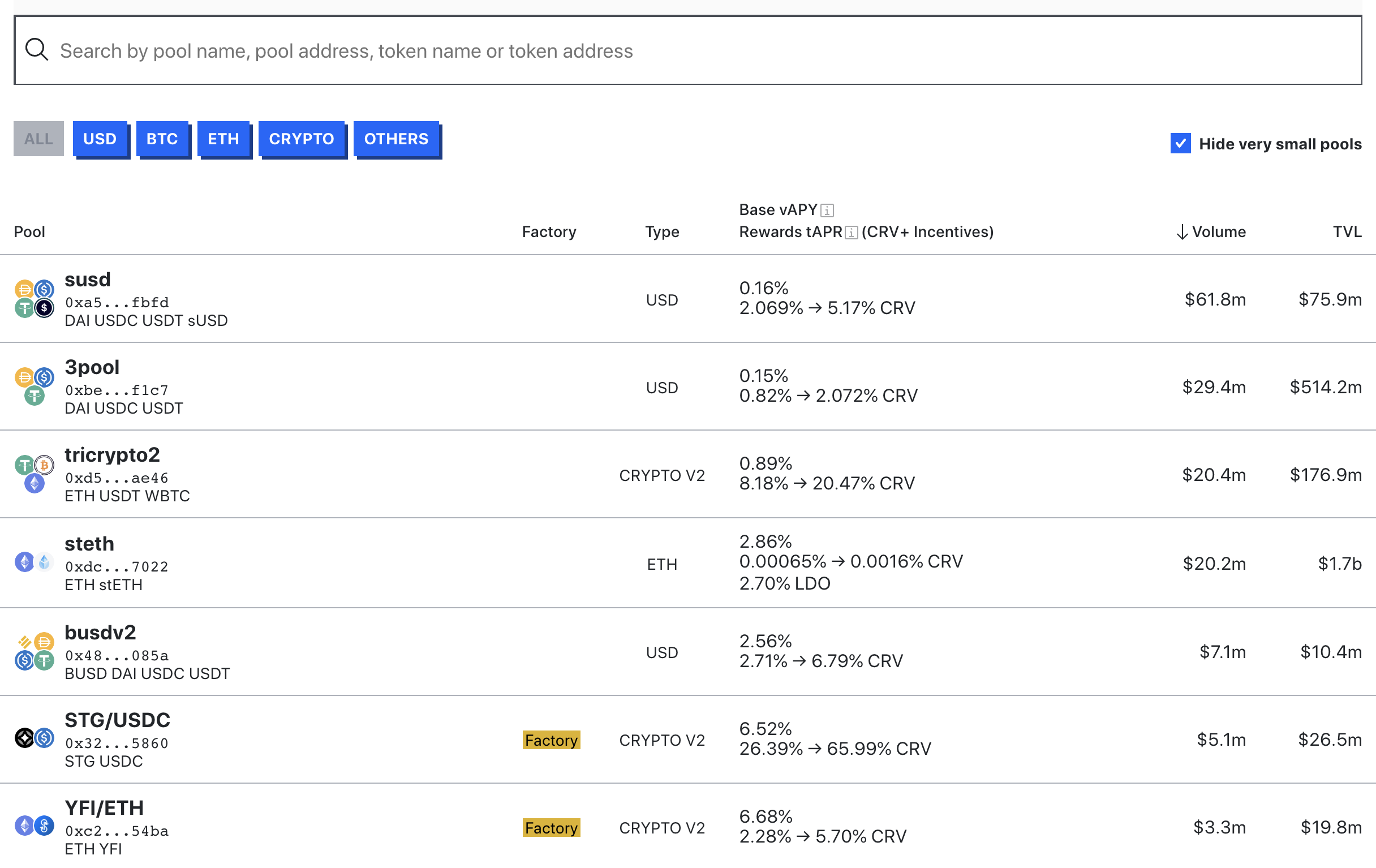Click YFI/ETH pool token icons
Viewport: 1376px width, 868px height.
pos(35,826)
